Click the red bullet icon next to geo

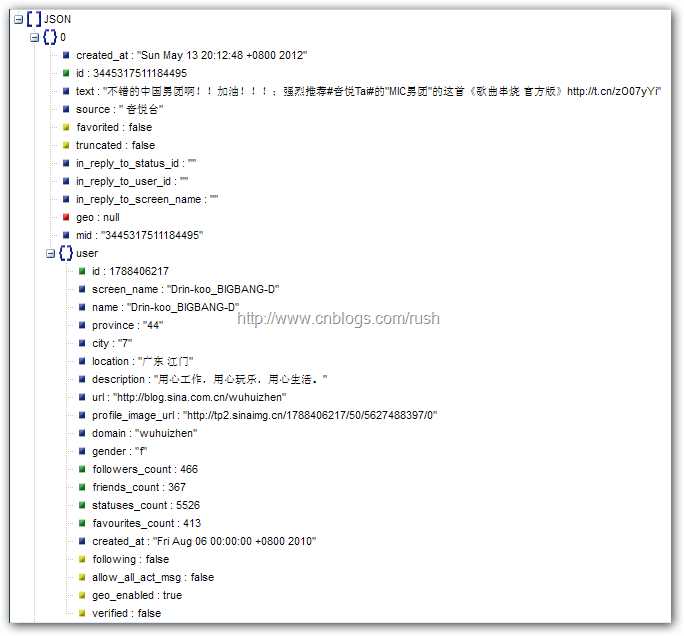point(66,217)
